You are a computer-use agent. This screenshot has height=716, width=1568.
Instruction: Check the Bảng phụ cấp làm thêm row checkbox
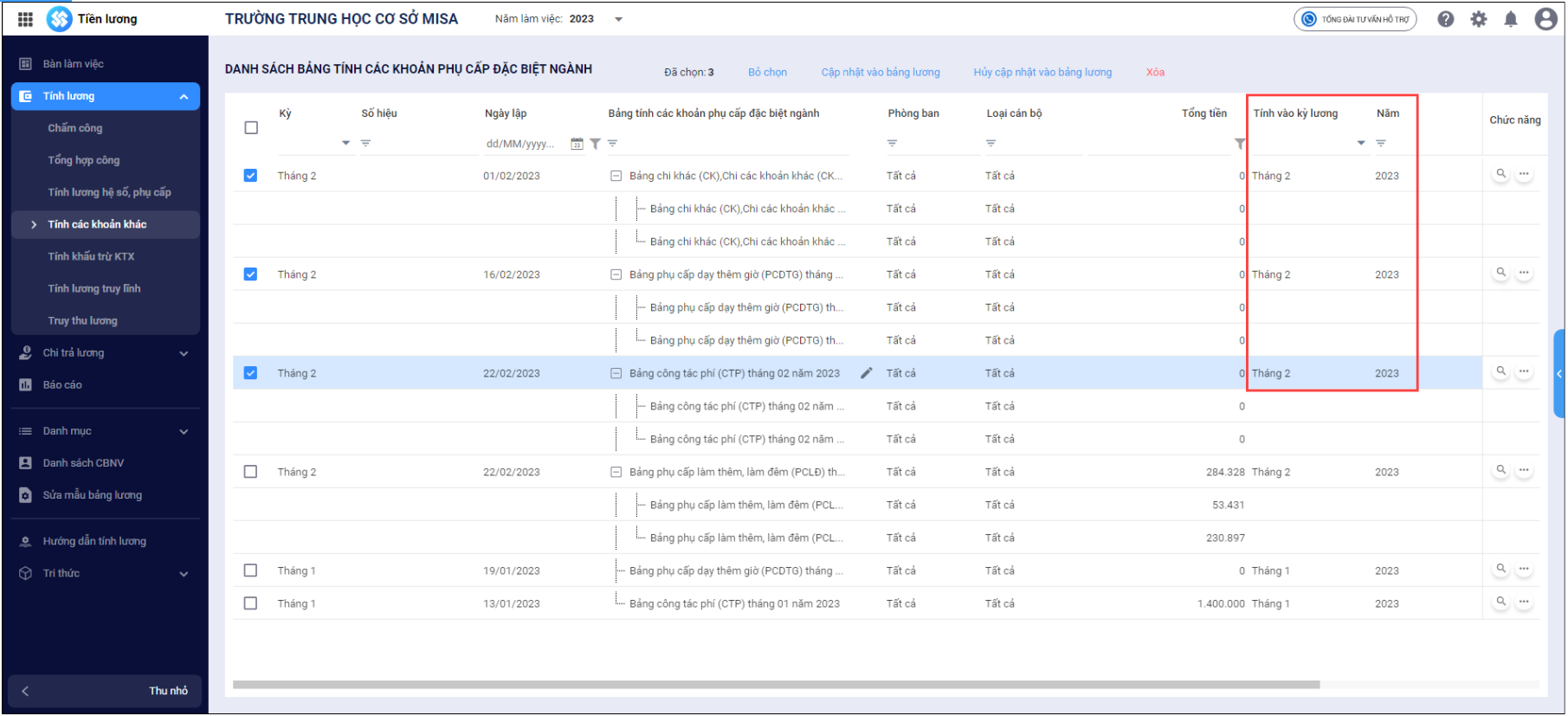(x=251, y=472)
